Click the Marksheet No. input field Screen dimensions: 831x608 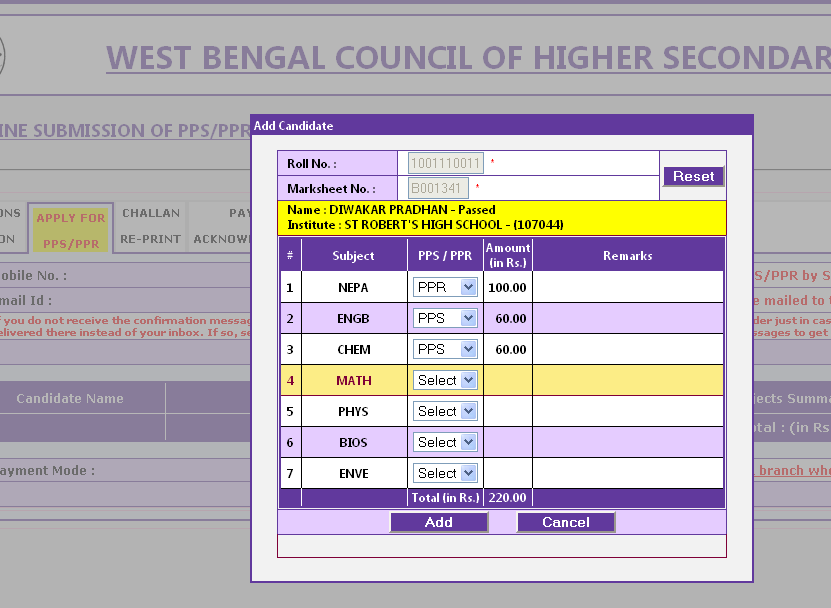(438, 188)
